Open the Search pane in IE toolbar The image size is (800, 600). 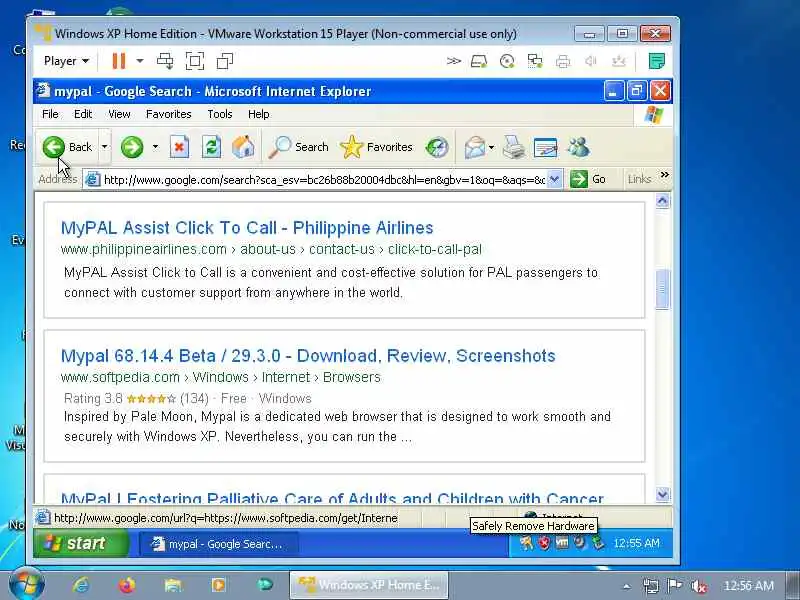[299, 147]
